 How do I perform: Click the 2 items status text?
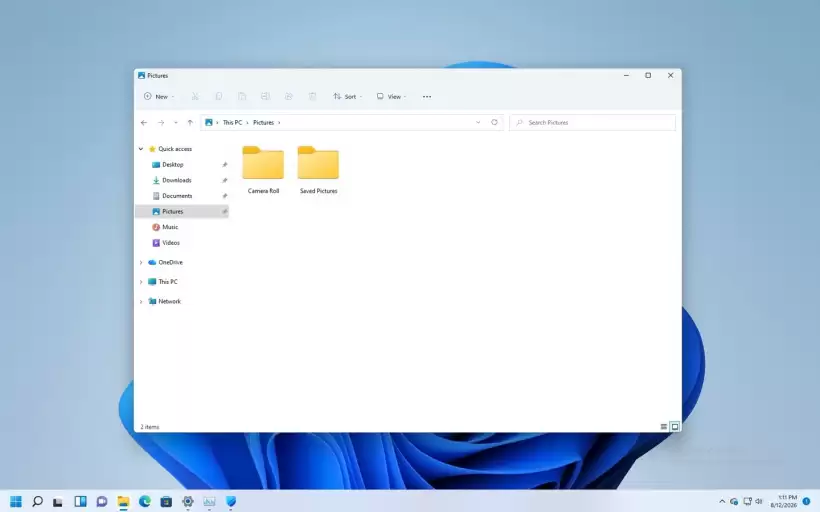(x=150, y=427)
